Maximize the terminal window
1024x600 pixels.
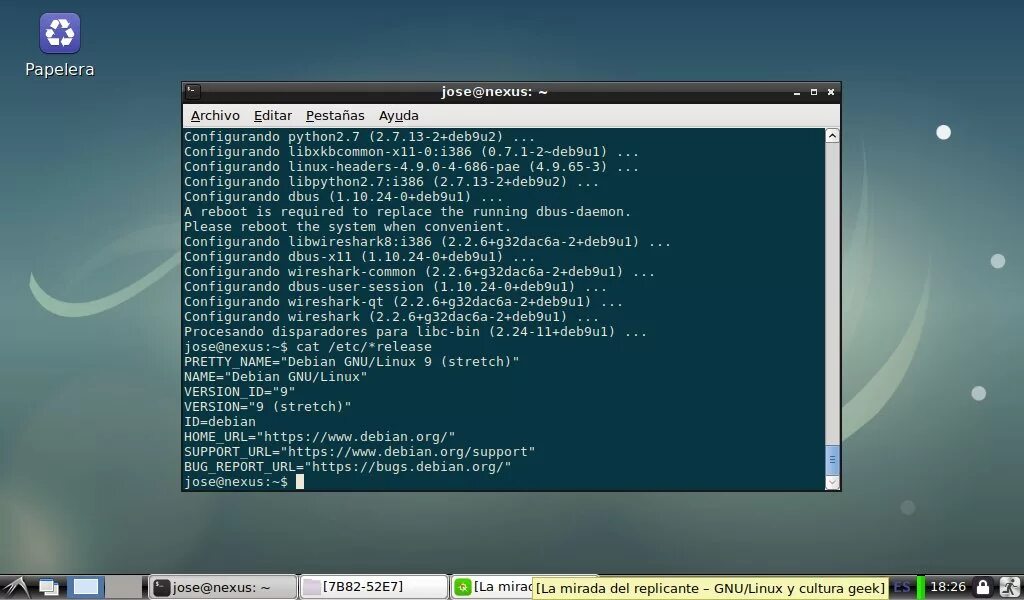(814, 92)
